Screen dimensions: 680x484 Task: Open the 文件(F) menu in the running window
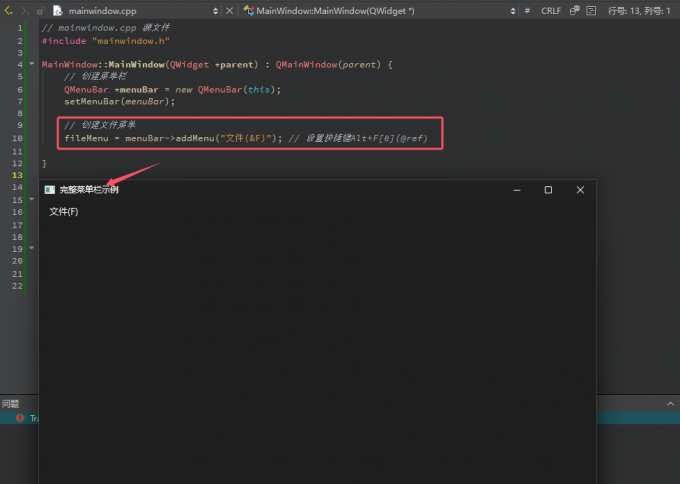[63, 212]
